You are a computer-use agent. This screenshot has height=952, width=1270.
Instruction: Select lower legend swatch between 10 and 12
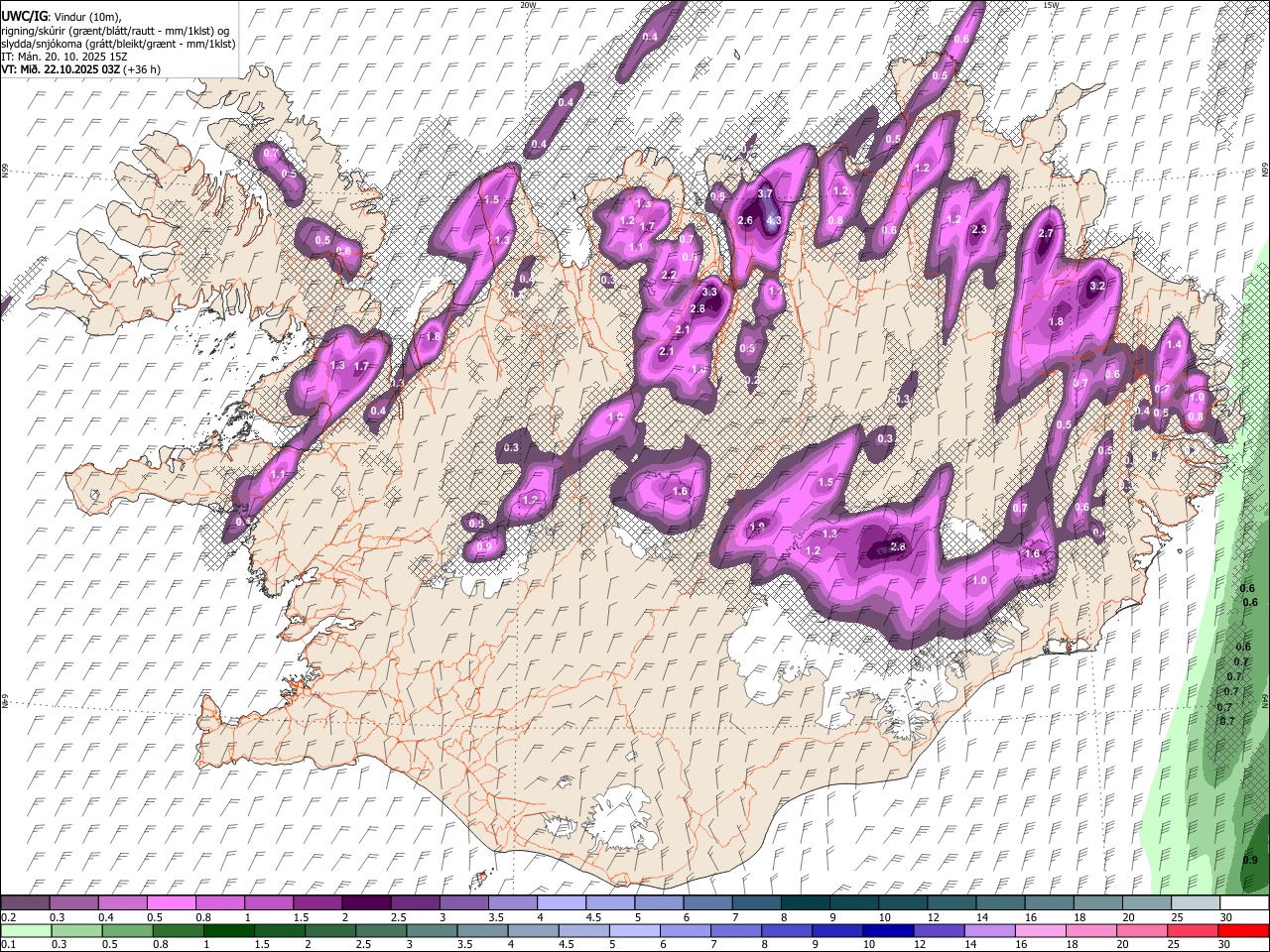click(x=887, y=930)
